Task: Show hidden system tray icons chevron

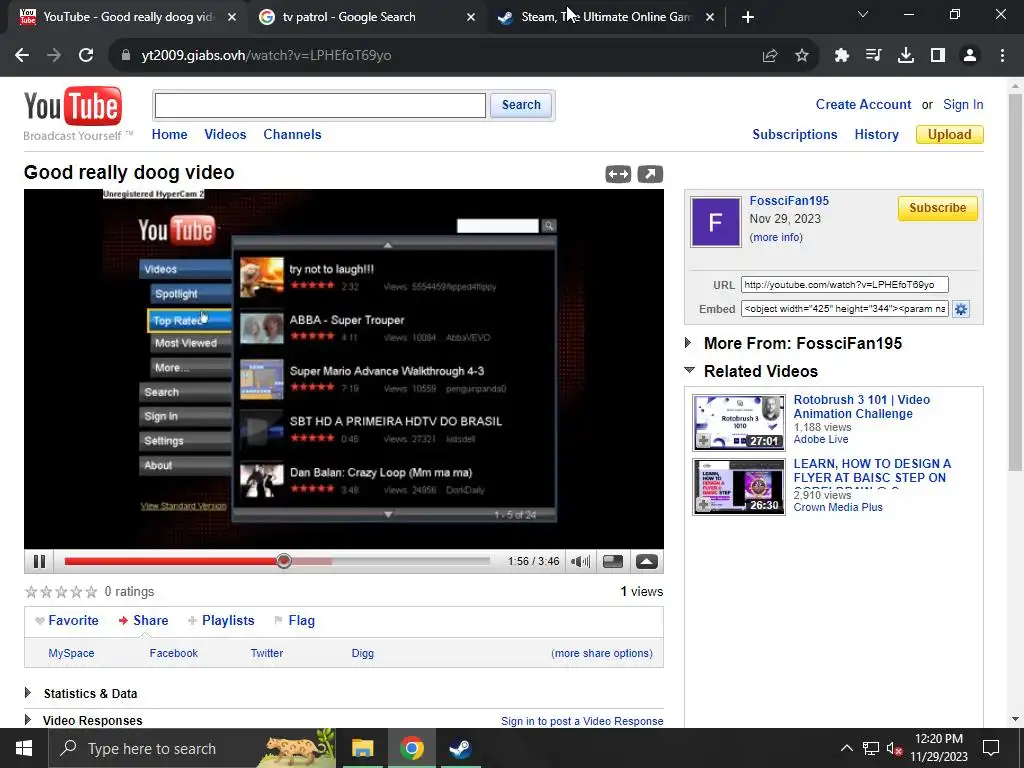Action: [846, 748]
